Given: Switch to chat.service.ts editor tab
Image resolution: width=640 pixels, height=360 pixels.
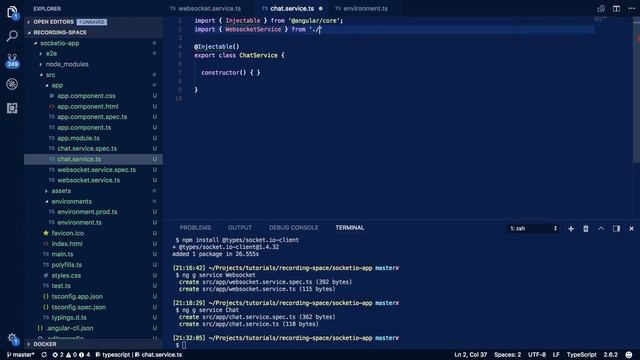Looking at the screenshot, I should click(x=292, y=8).
